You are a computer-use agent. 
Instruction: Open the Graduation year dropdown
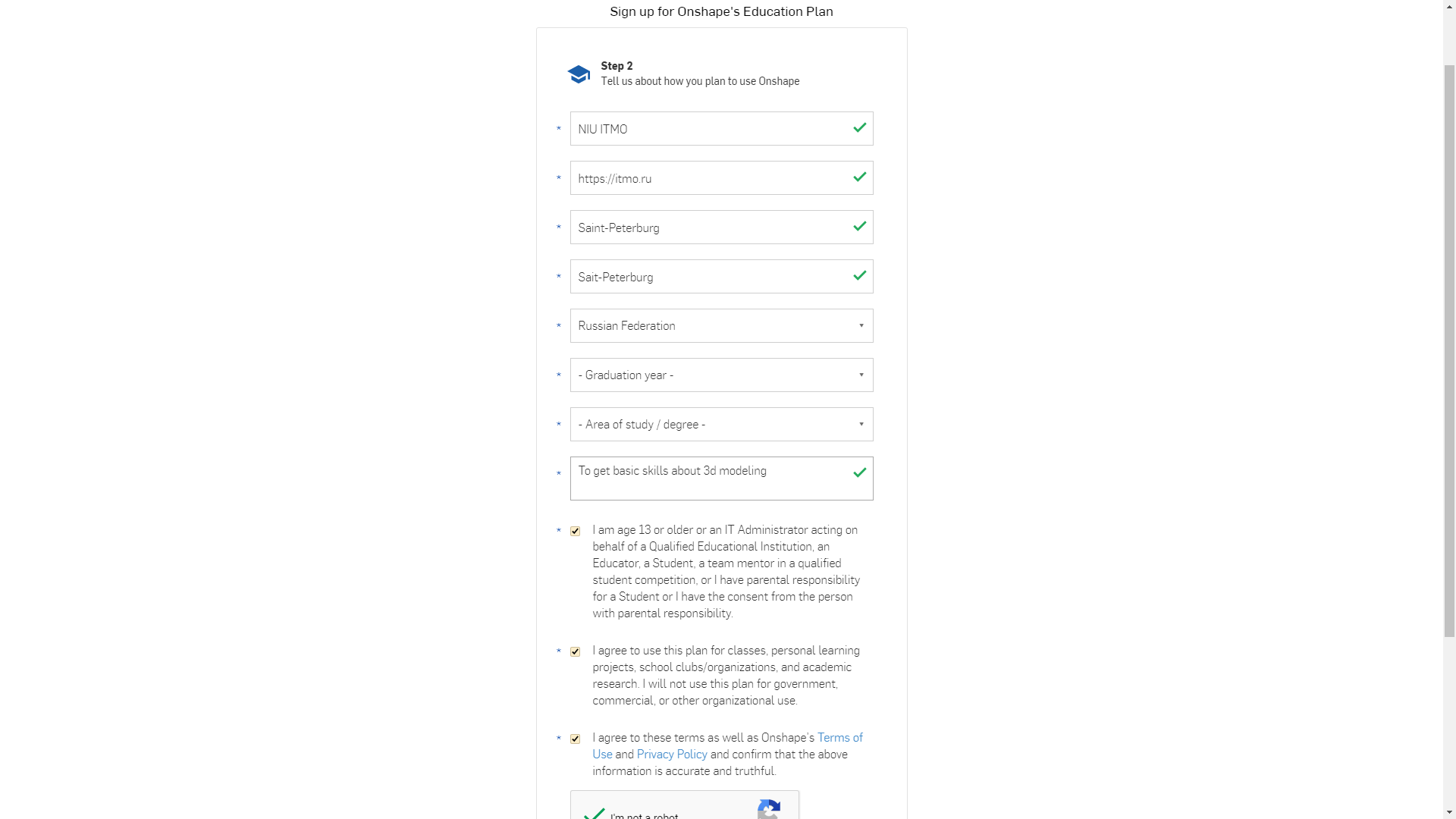pos(721,375)
